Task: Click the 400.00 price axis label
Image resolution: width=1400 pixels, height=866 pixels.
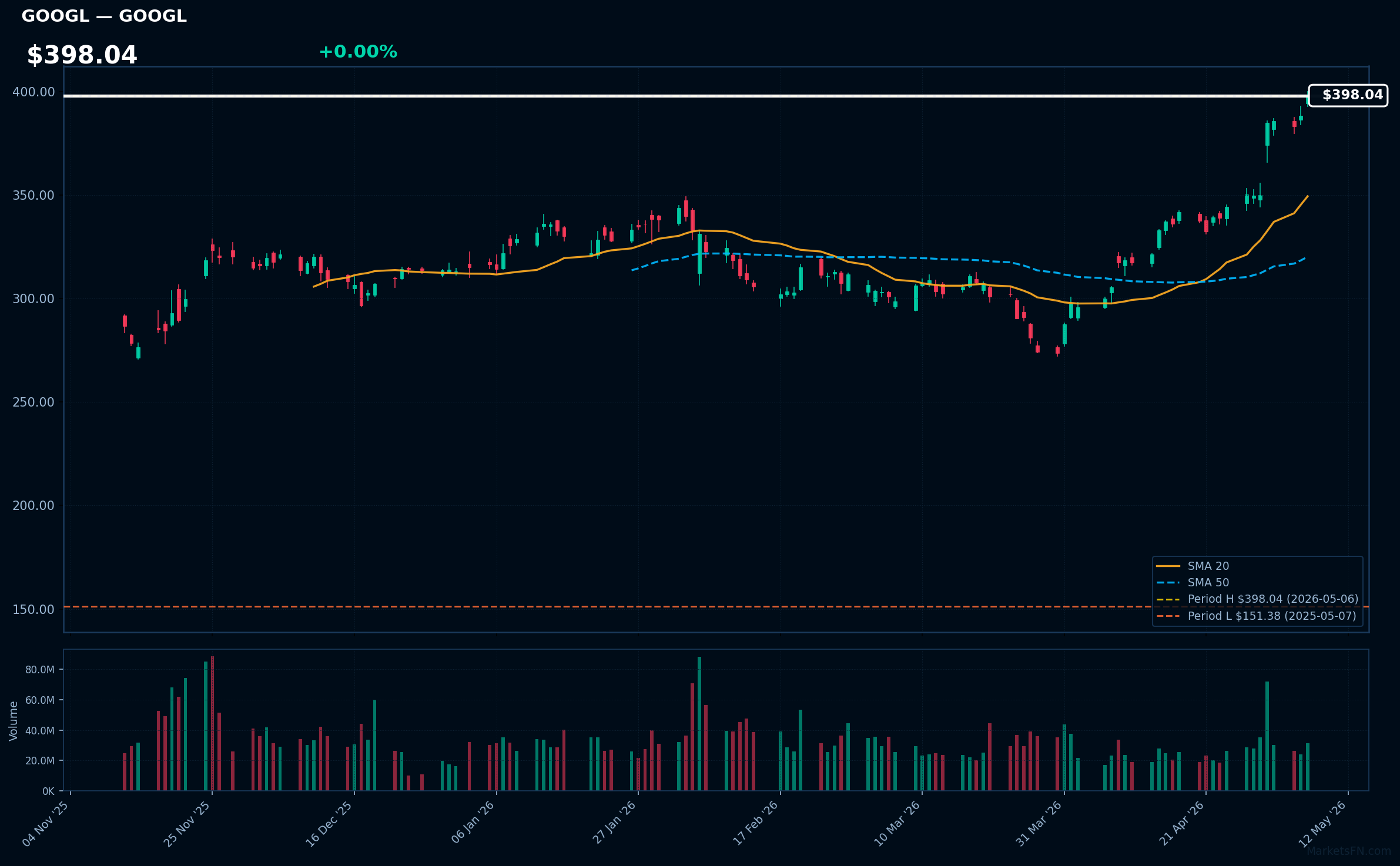Action: (34, 92)
